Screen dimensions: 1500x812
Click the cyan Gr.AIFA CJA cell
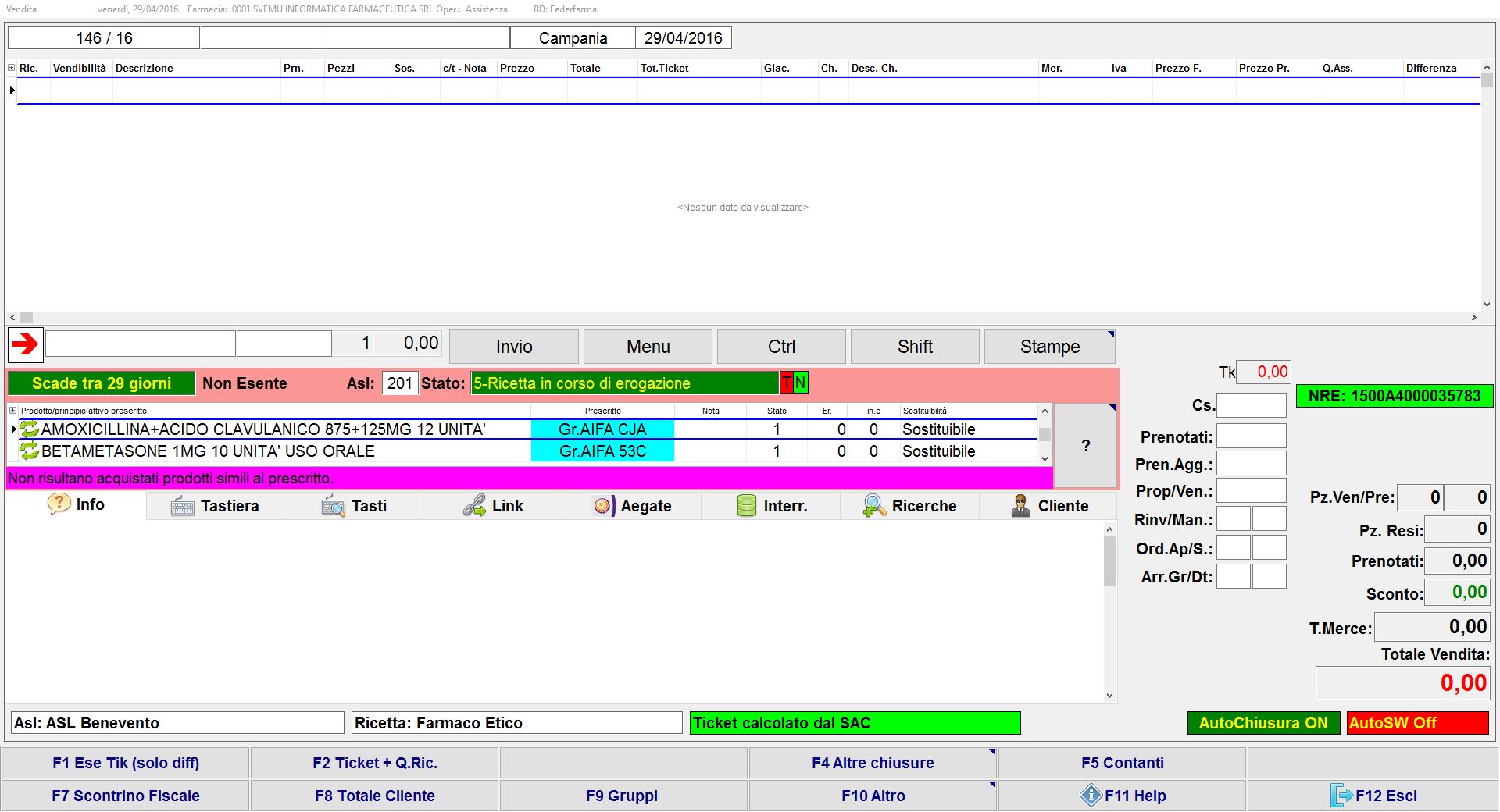click(x=602, y=429)
